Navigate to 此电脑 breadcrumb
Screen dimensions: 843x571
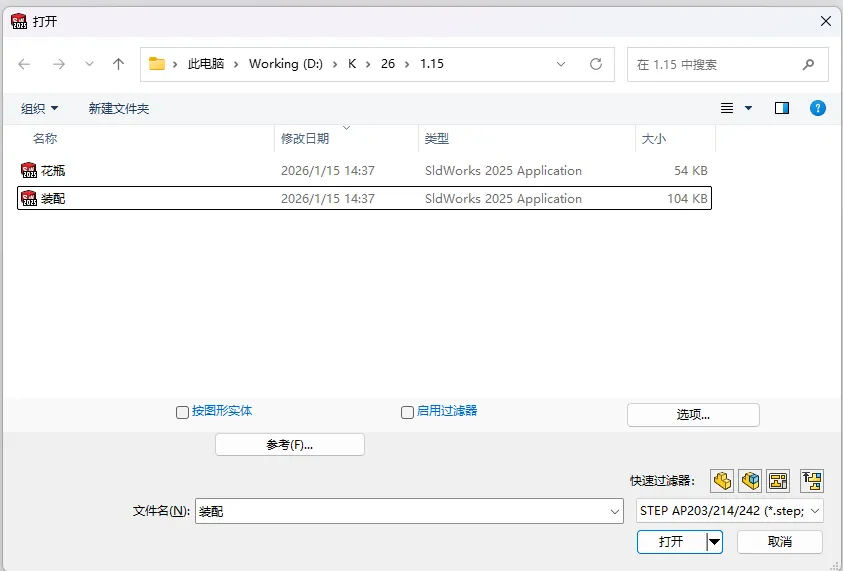coord(206,63)
